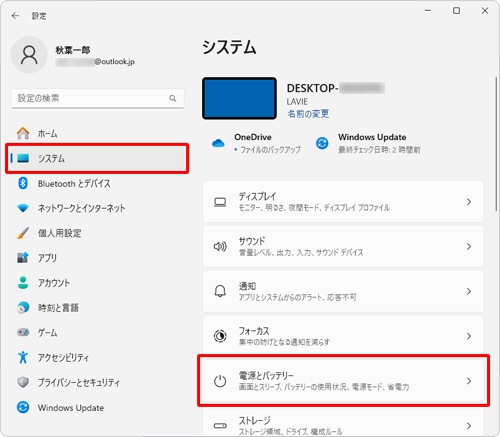Click the OneDrive cloud icon
This screenshot has width=500, height=437.
point(218,143)
